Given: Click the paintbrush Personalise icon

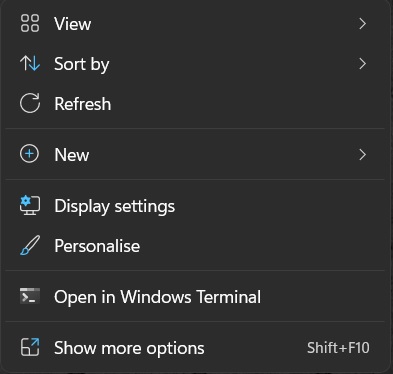Looking at the screenshot, I should pyautogui.click(x=30, y=246).
